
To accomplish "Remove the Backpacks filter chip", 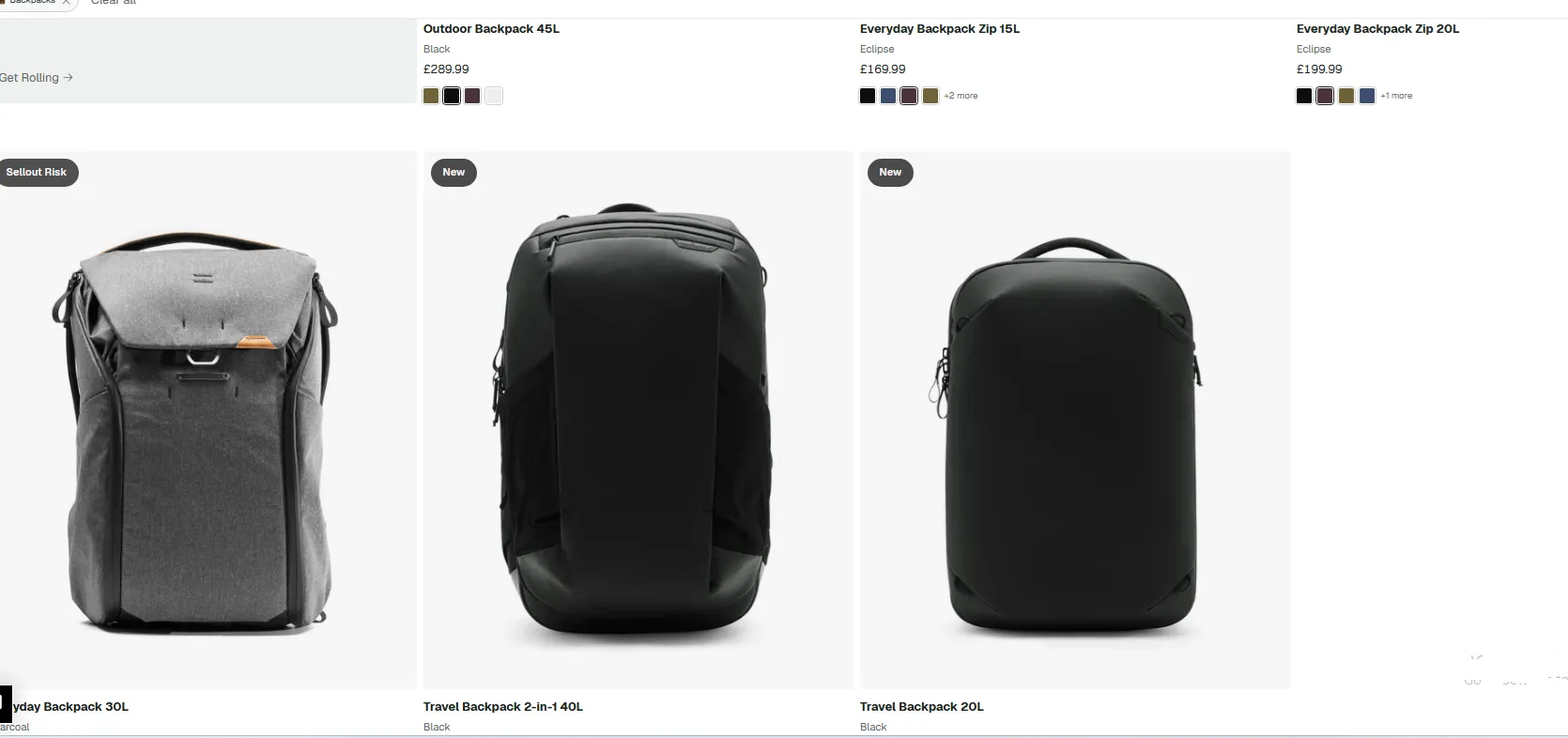I will (x=66, y=3).
